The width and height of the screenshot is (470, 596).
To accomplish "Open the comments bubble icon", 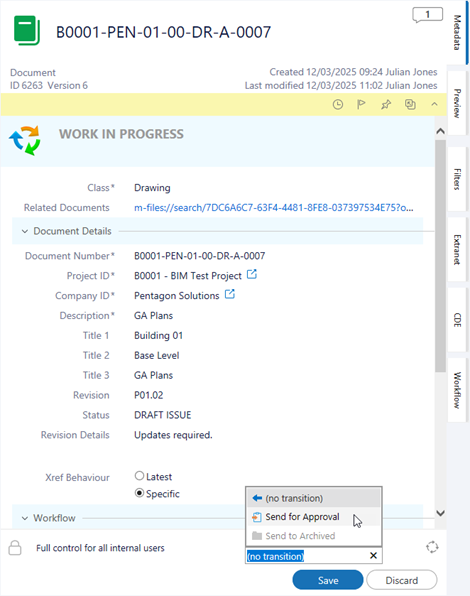I will tap(427, 15).
